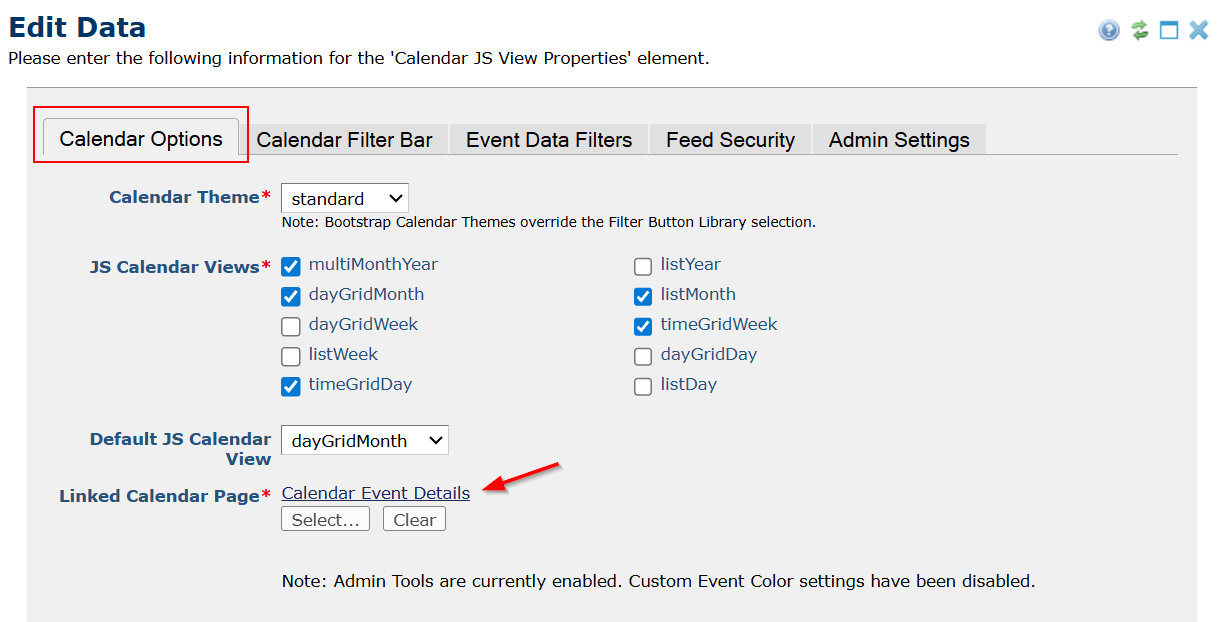The image size is (1231, 622).
Task: Click the green refresh arrows icon
Action: [x=1139, y=30]
